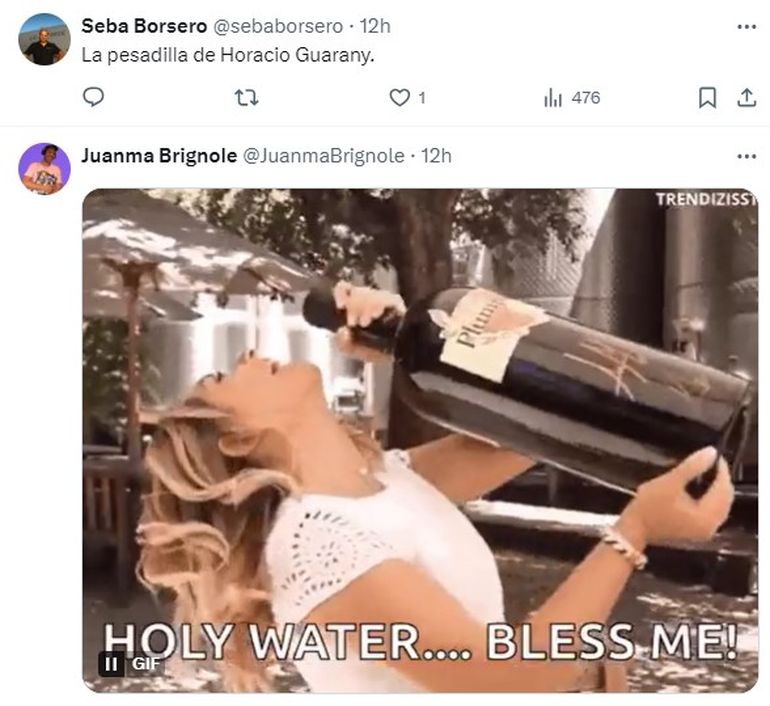Viewport: 770px width, 706px height.
Task: Pause the playing GIF
Action: coord(110,663)
